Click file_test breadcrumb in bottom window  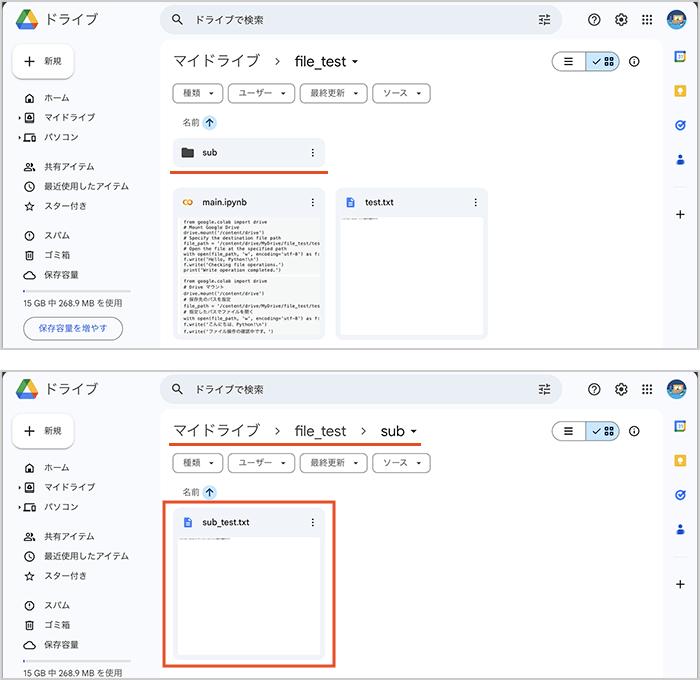point(320,431)
